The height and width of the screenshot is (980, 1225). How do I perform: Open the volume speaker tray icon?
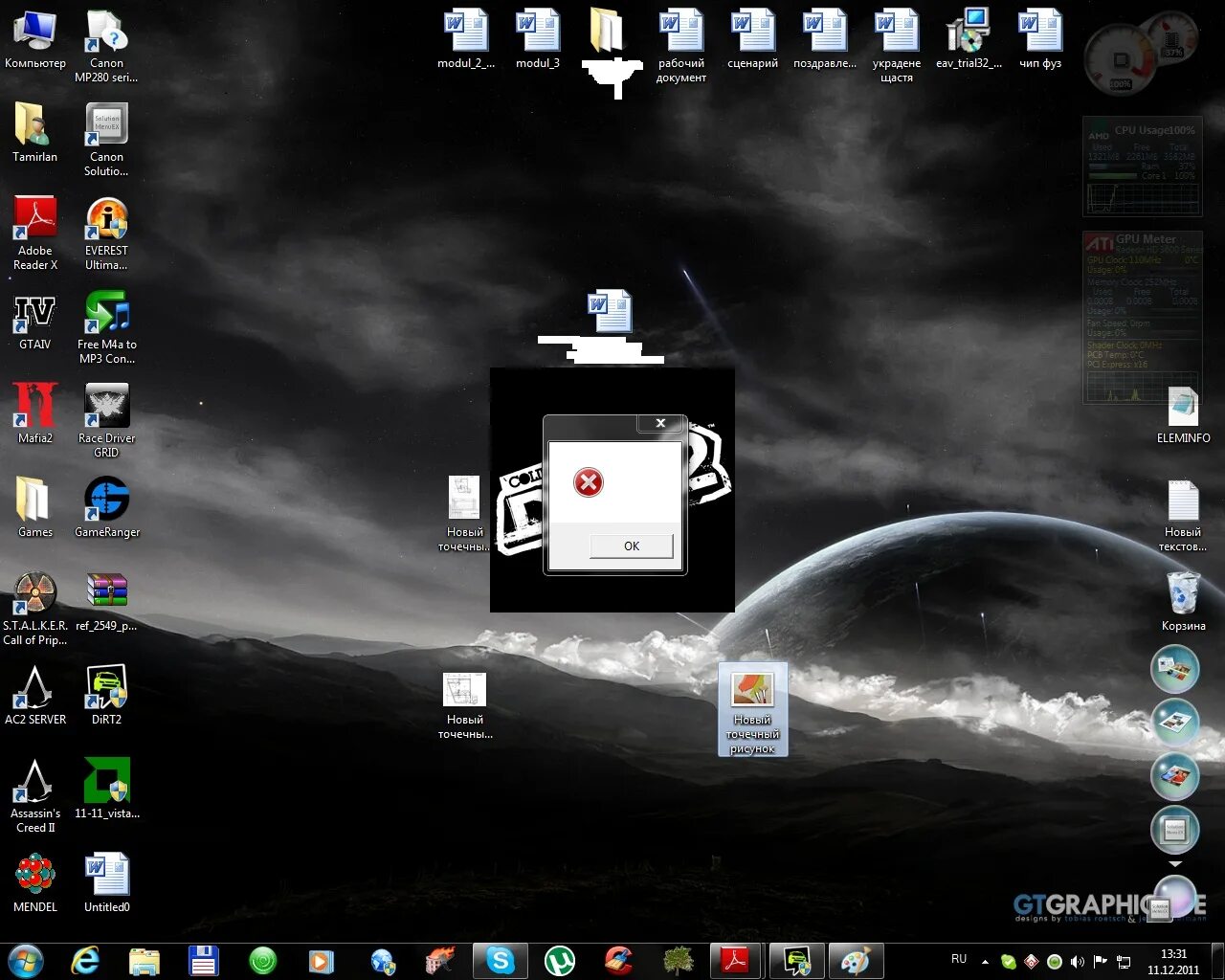[x=1078, y=962]
